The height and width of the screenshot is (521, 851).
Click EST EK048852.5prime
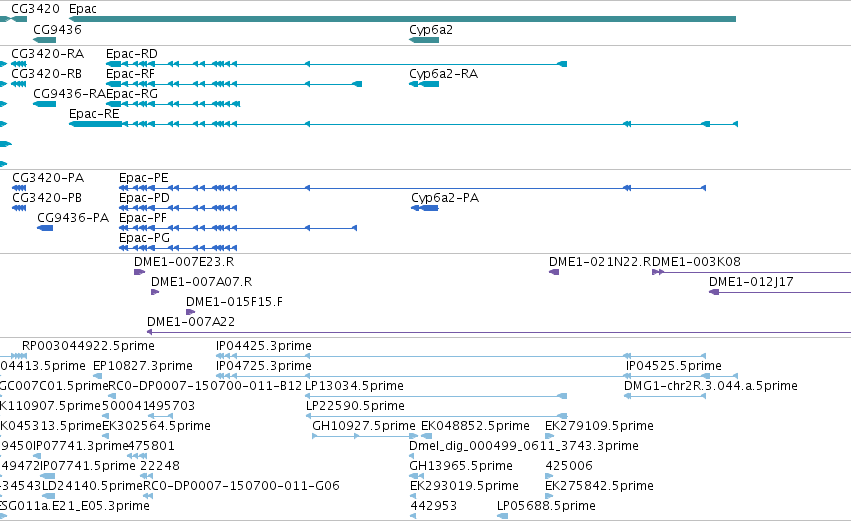pyautogui.click(x=427, y=436)
